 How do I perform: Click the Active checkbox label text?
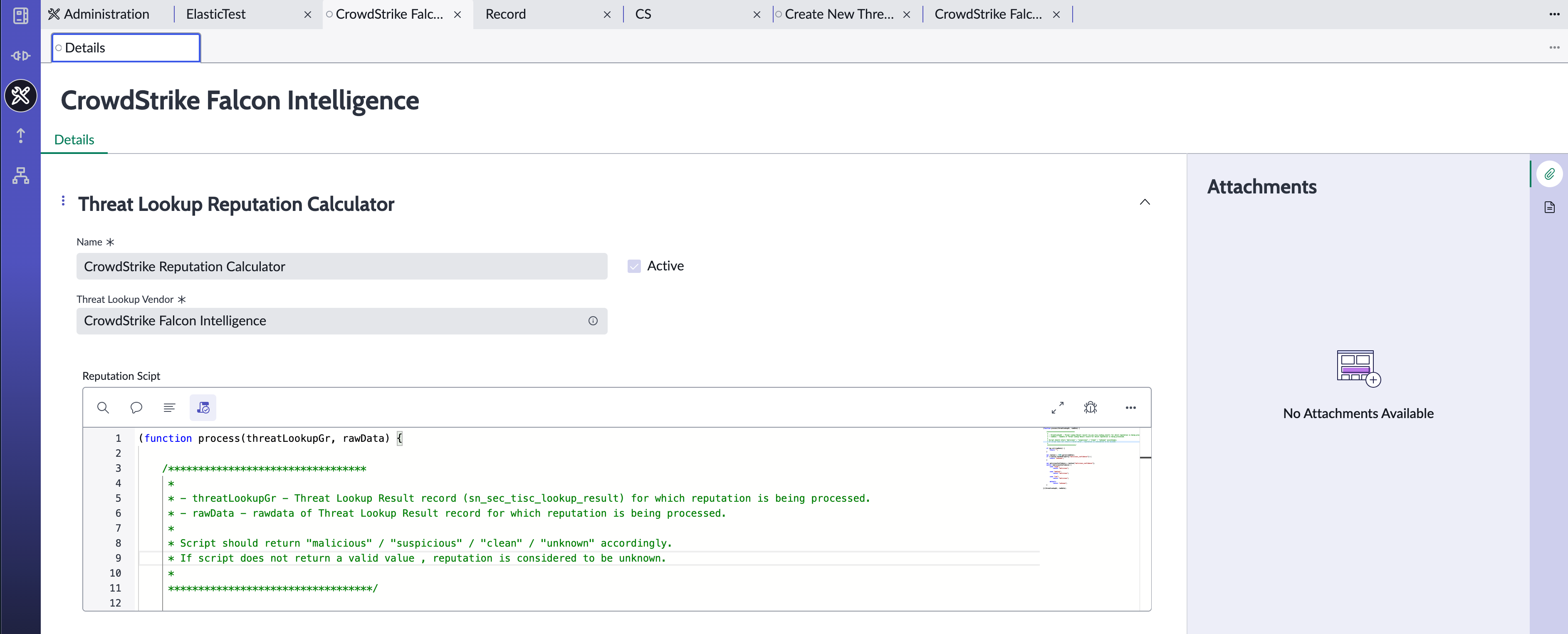665,266
